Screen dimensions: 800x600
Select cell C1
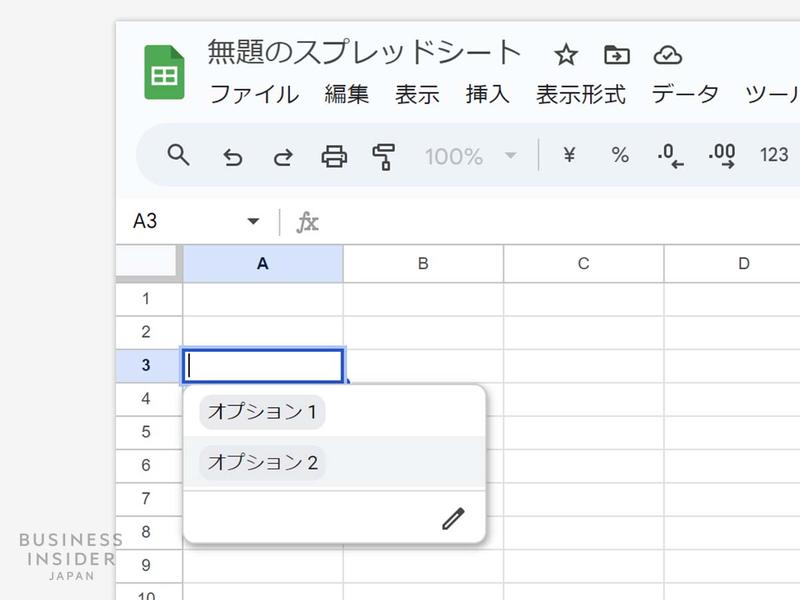point(584,299)
